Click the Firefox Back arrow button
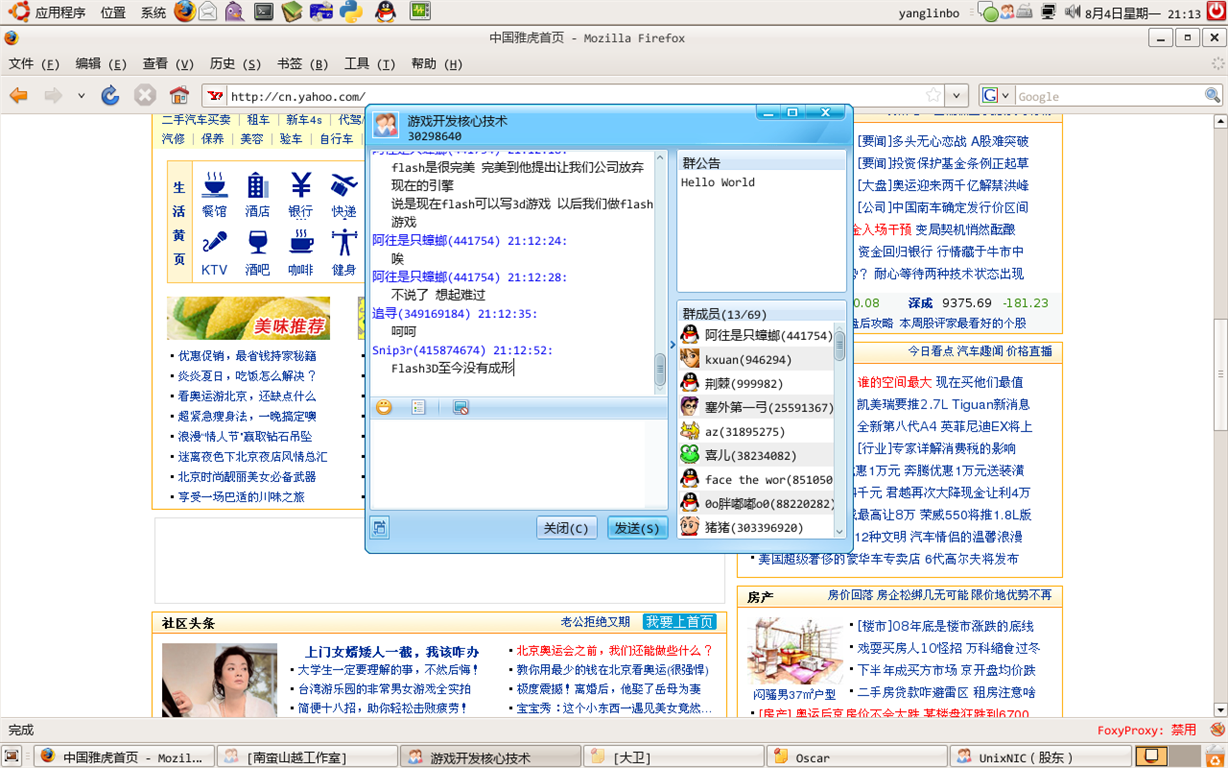Viewport: 1228px width, 768px height. click(x=19, y=96)
